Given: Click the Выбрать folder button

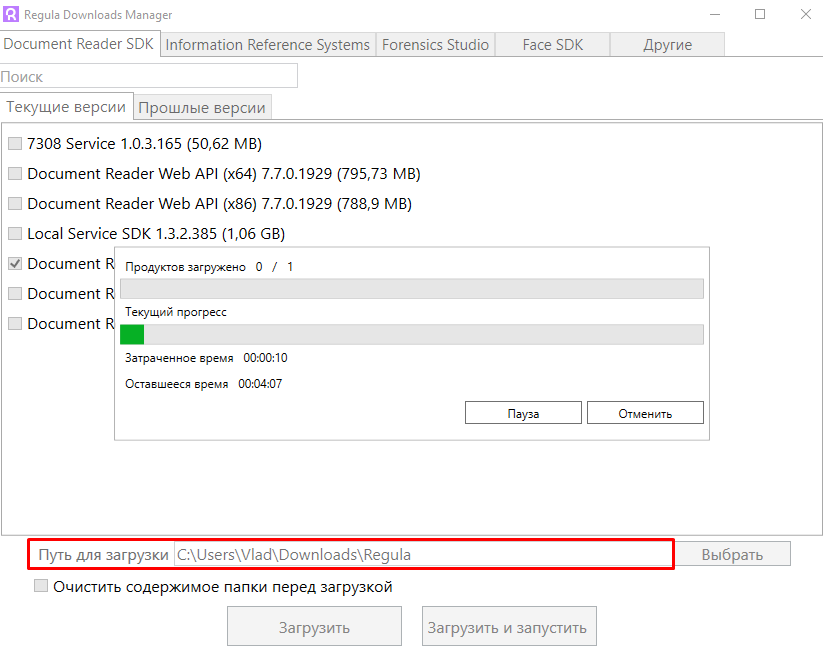Looking at the screenshot, I should point(732,554).
